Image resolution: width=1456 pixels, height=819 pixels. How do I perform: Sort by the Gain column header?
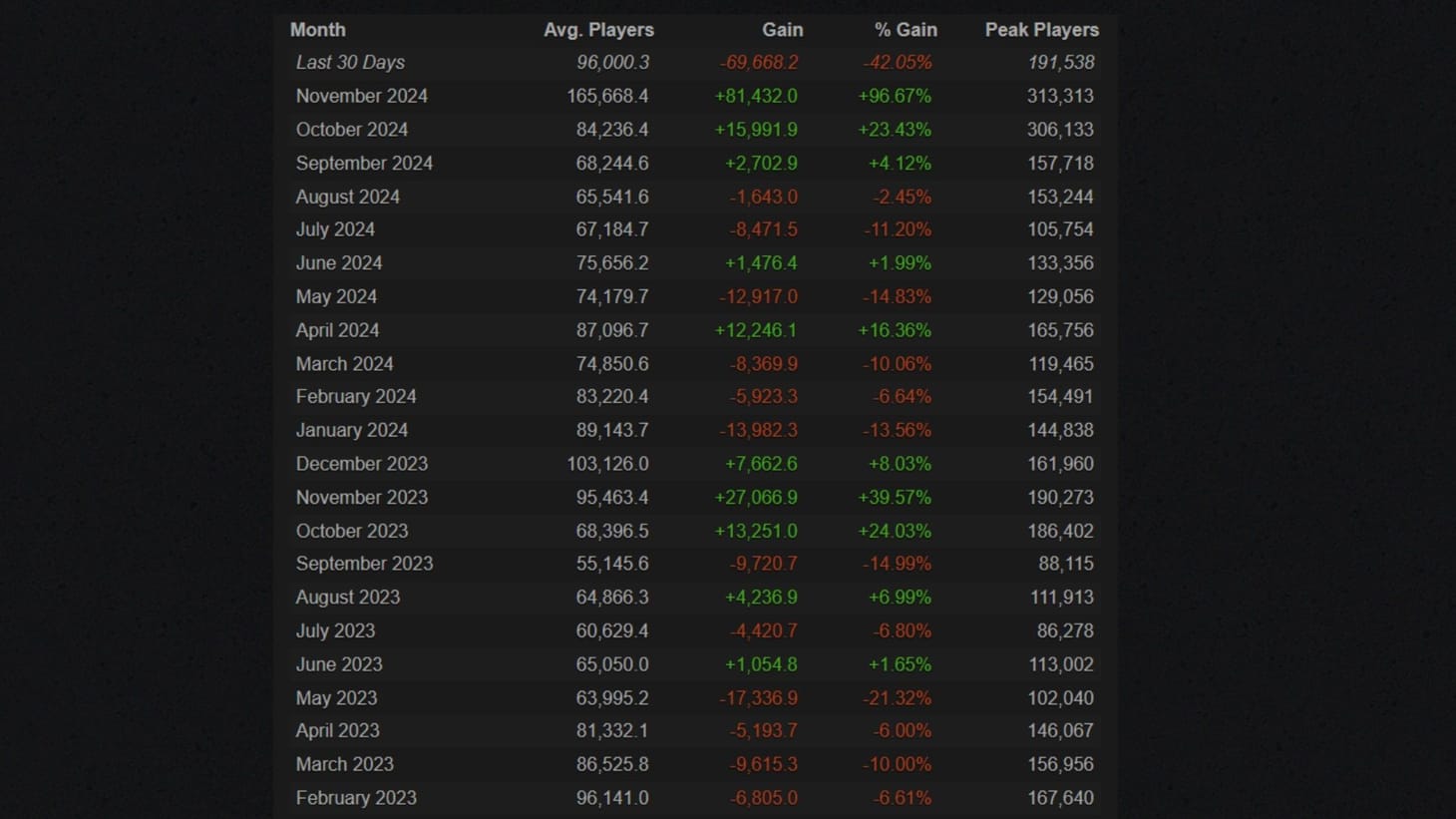pyautogui.click(x=782, y=30)
